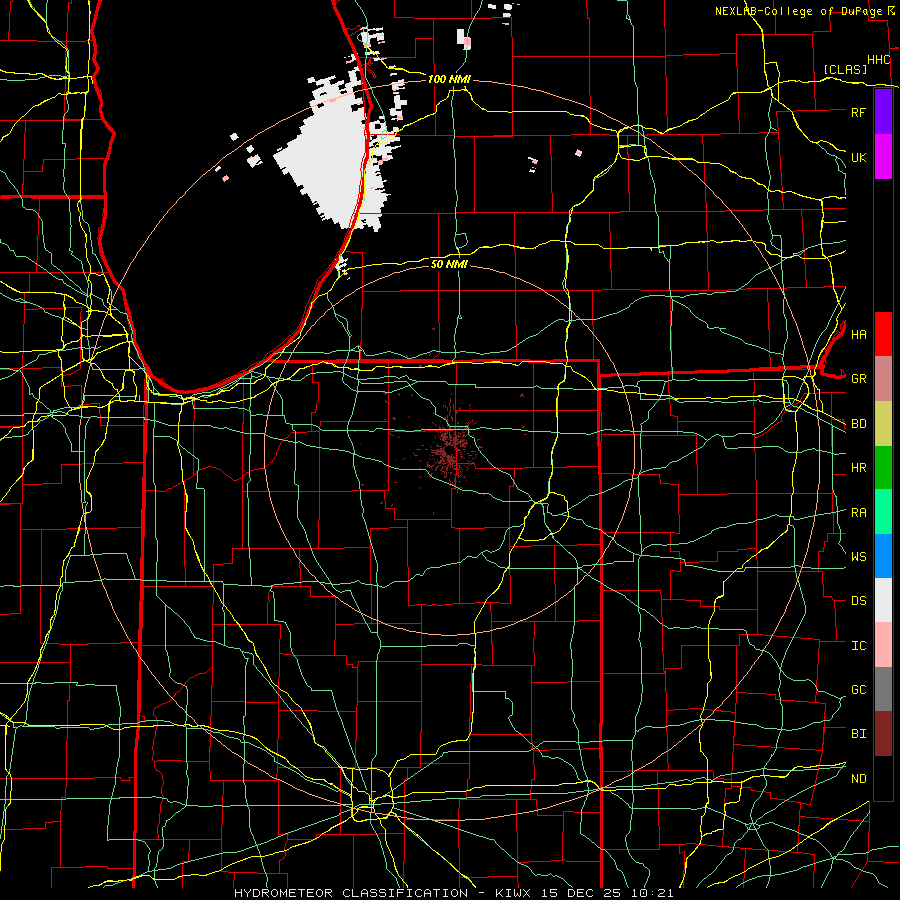Click the GR pinkish-brown legend swatch
The width and height of the screenshot is (900, 900).
(x=883, y=379)
